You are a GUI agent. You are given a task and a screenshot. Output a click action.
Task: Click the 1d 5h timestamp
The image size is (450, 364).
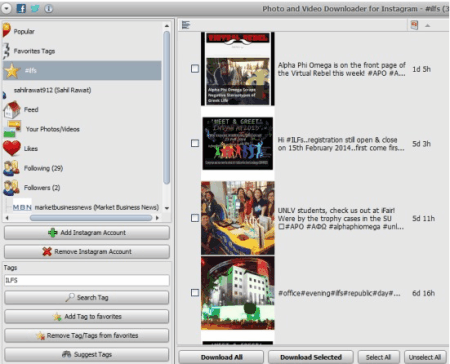tap(421, 69)
